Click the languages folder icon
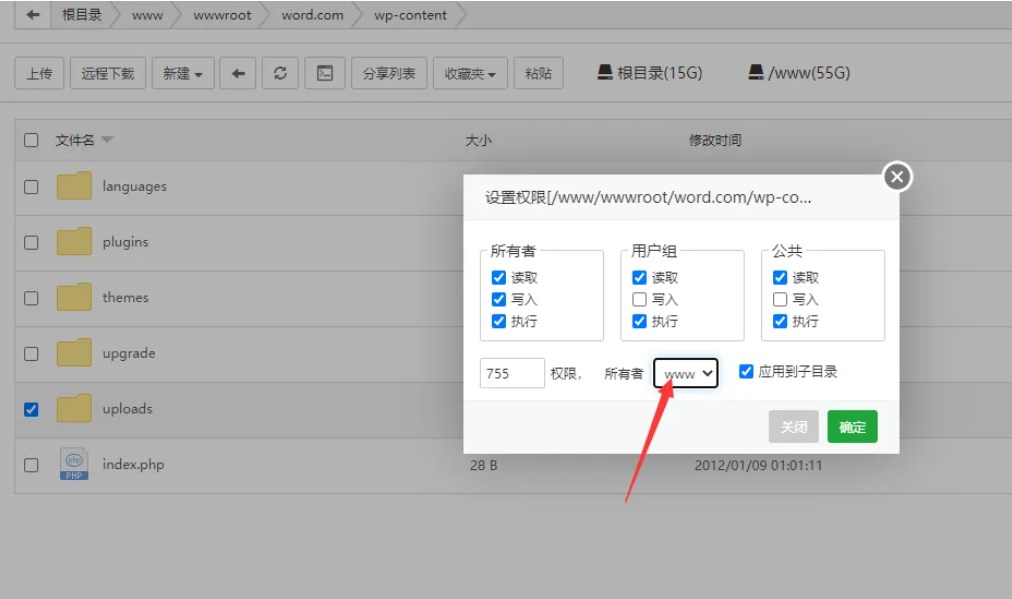 (74, 187)
